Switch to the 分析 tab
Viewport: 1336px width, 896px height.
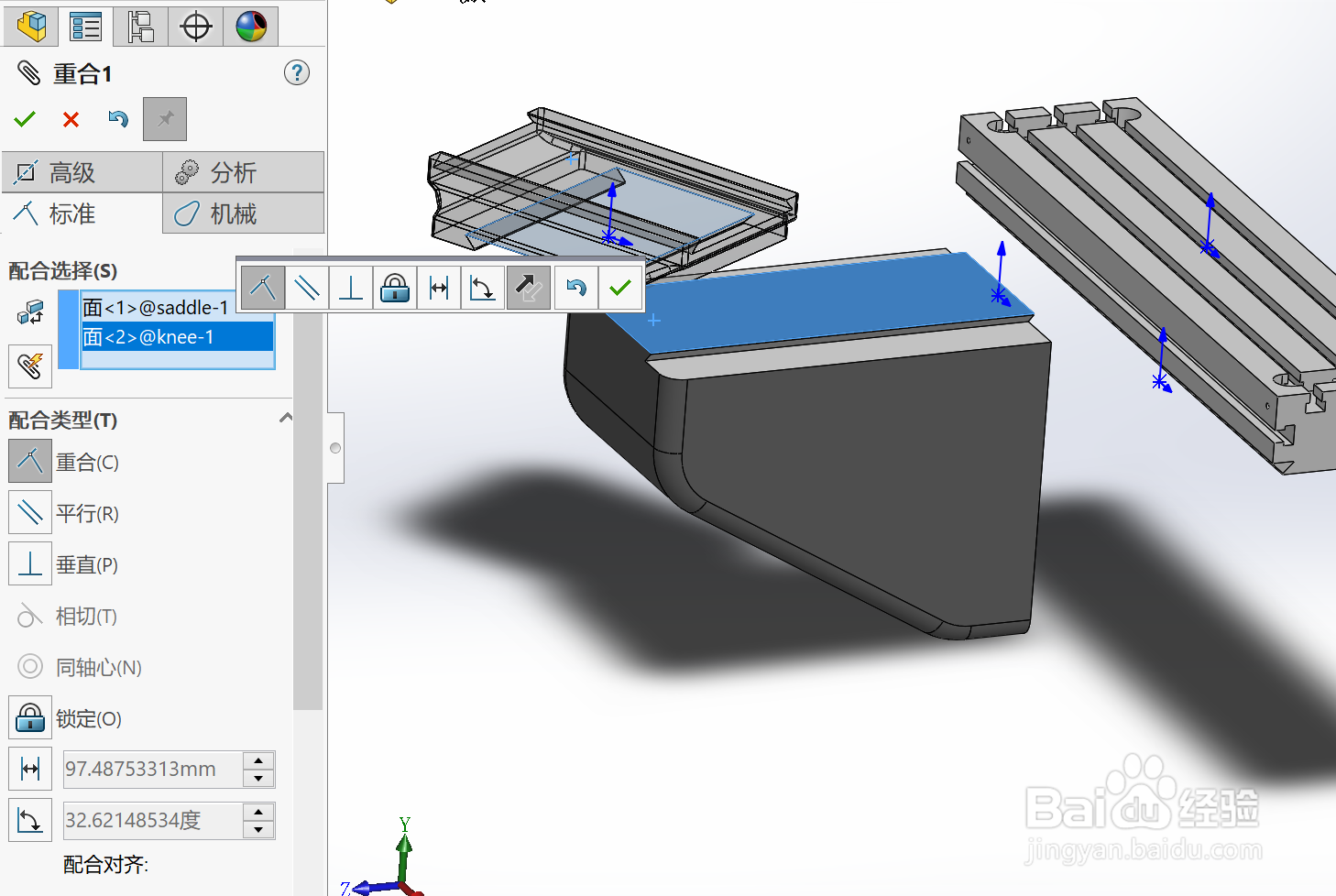244,172
